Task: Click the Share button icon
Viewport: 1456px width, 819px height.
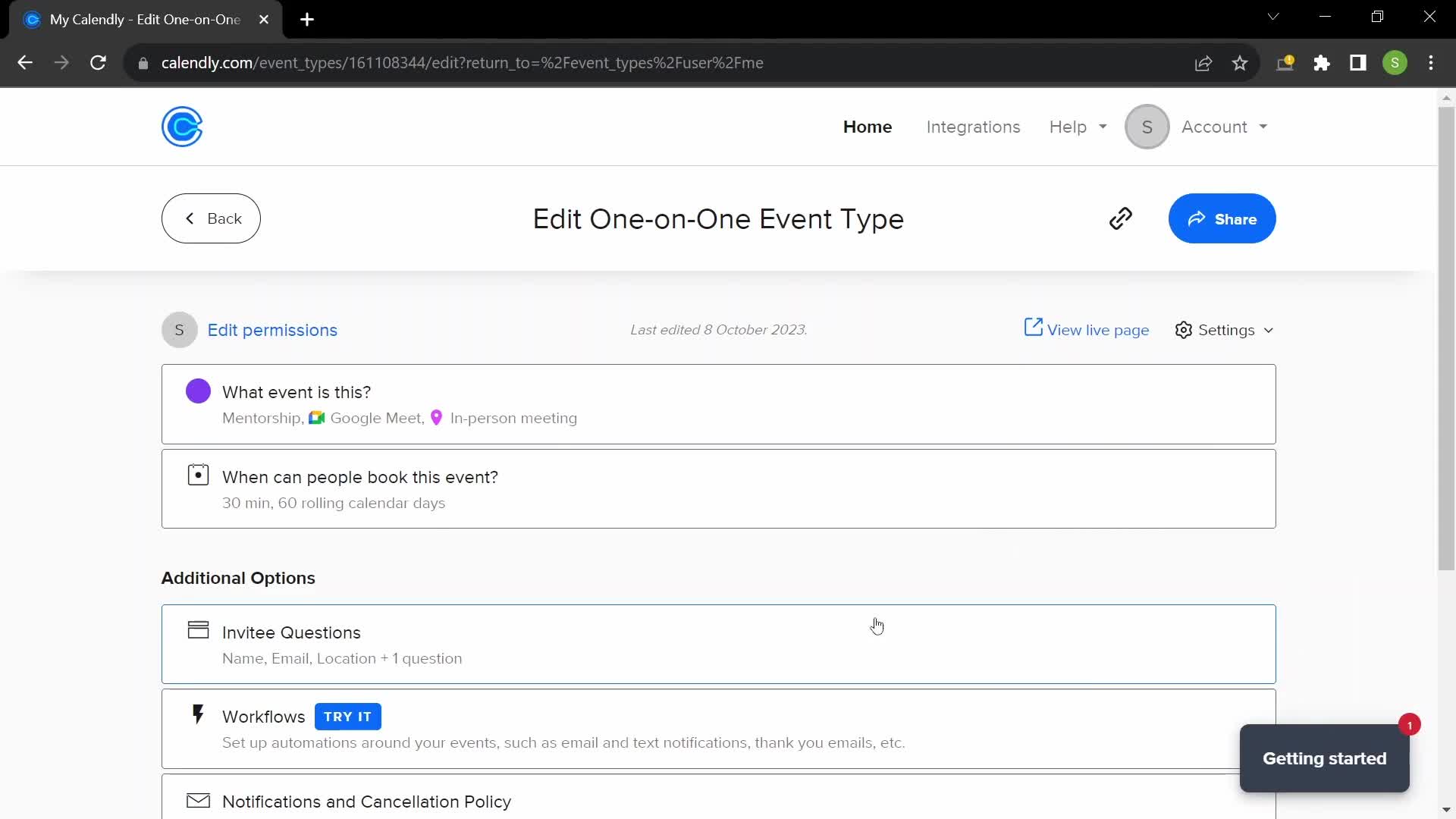Action: (x=1199, y=219)
